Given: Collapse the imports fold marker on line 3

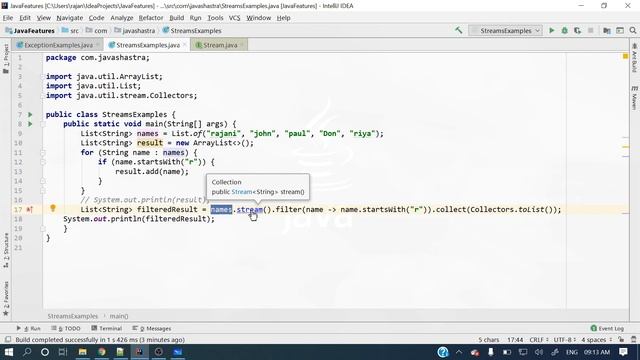Looking at the screenshot, I should click(x=43, y=77).
